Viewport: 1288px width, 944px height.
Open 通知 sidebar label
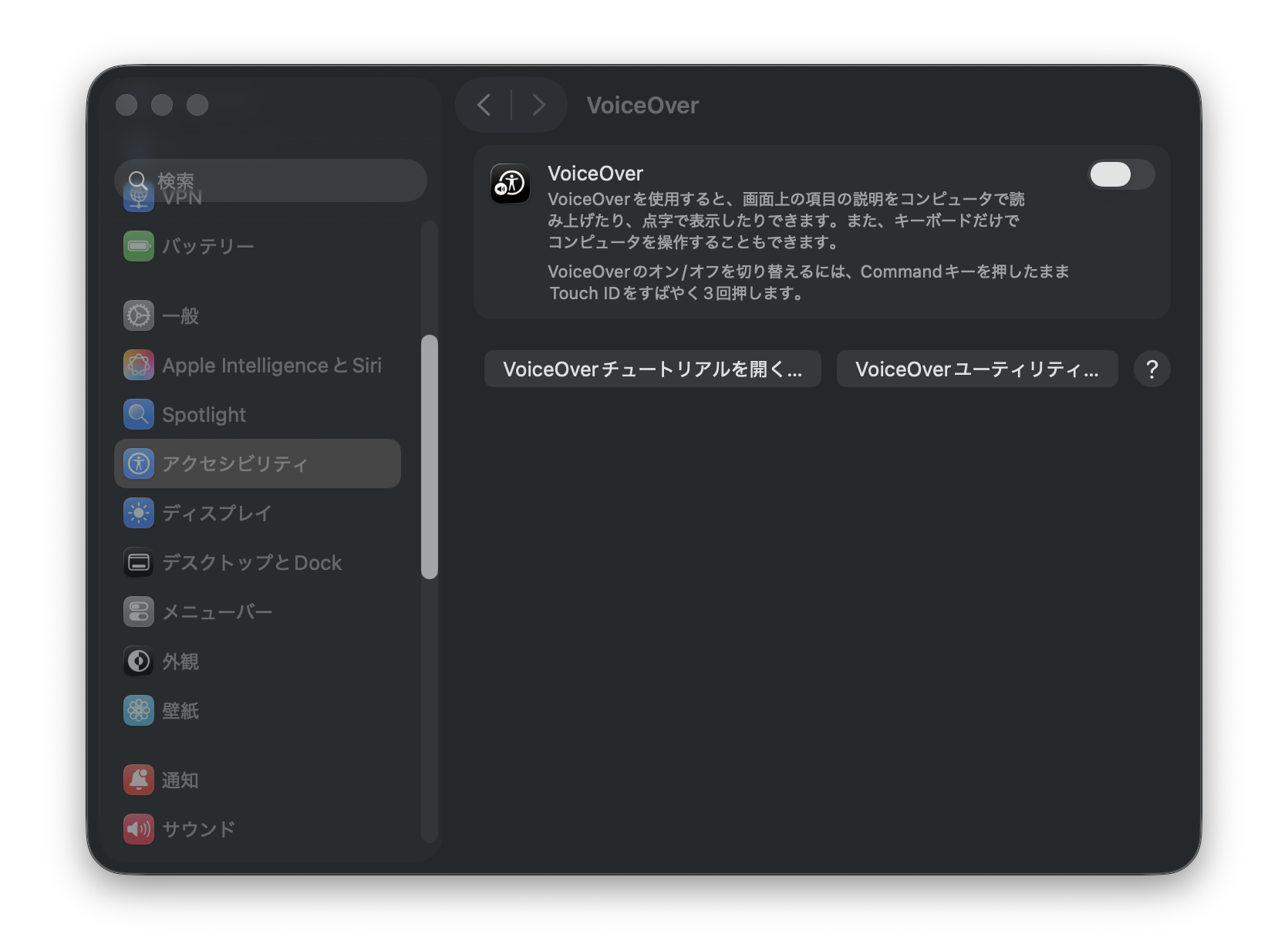pyautogui.click(x=180, y=780)
